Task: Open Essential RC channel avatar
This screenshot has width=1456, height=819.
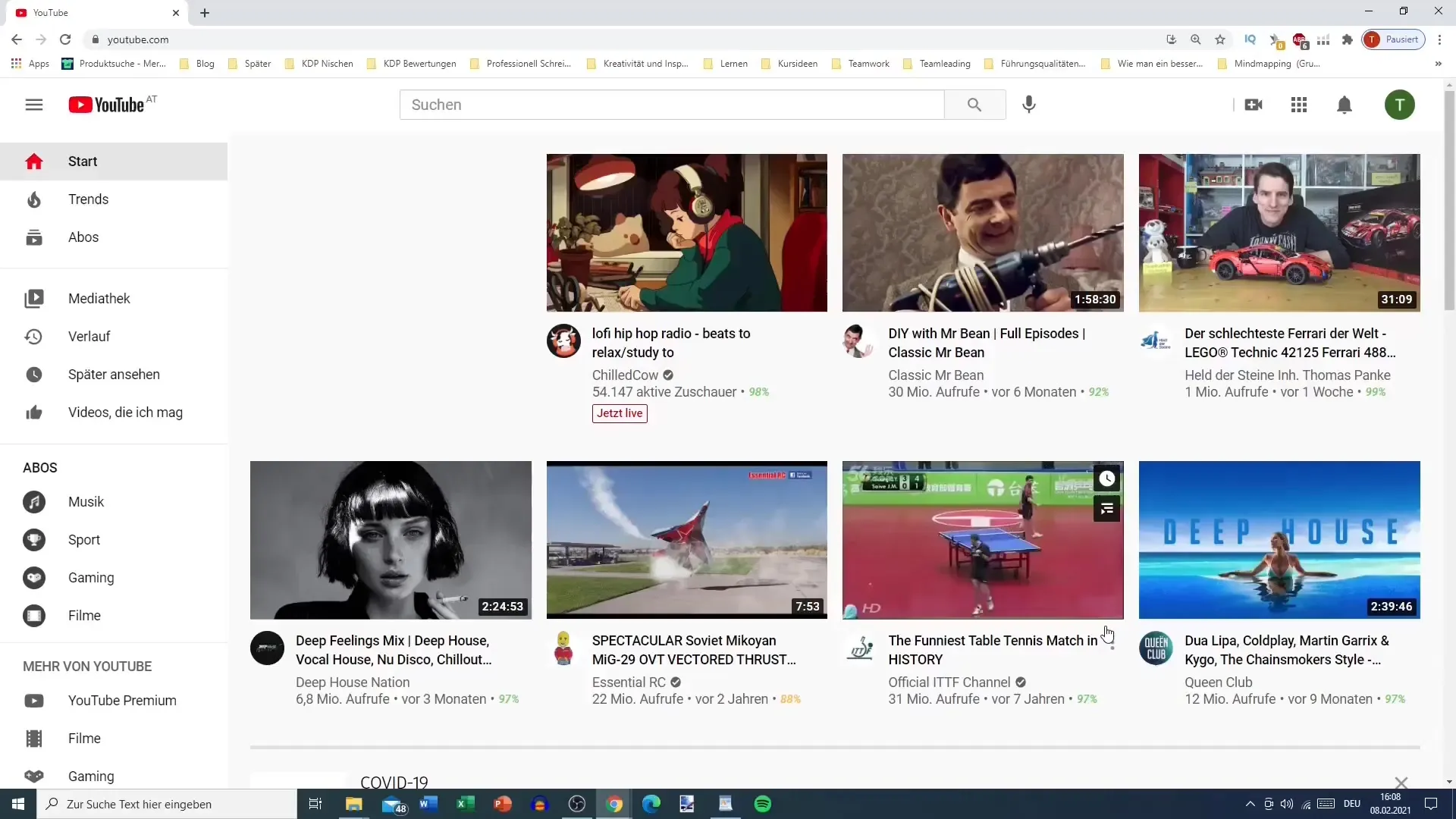Action: pos(563,648)
